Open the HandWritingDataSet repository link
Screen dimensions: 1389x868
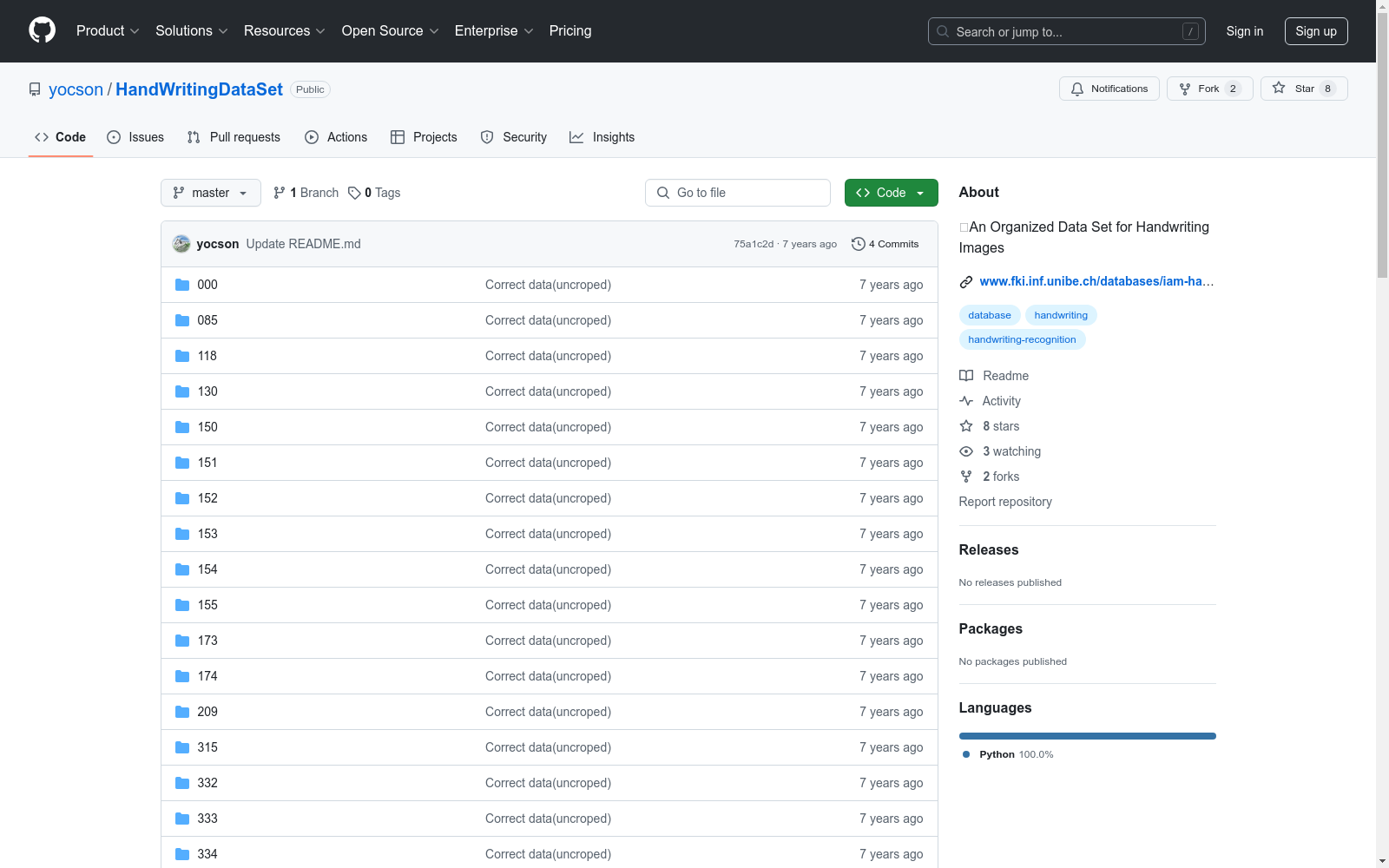pyautogui.click(x=199, y=89)
